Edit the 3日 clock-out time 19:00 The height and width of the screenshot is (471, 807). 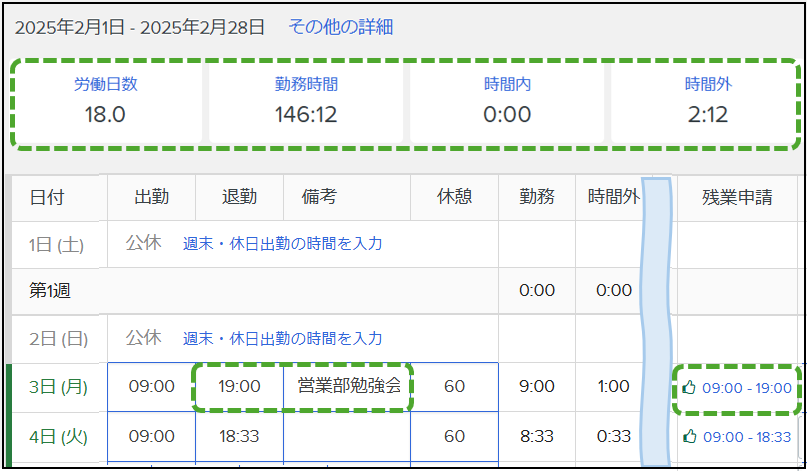239,387
